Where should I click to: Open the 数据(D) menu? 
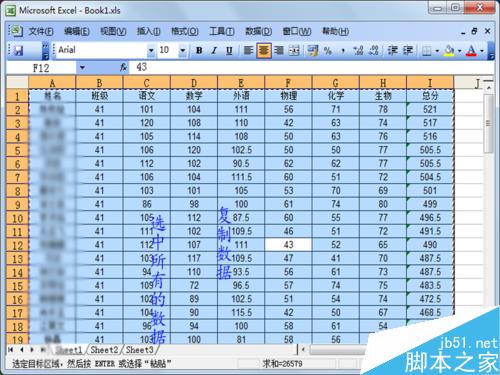(258, 32)
